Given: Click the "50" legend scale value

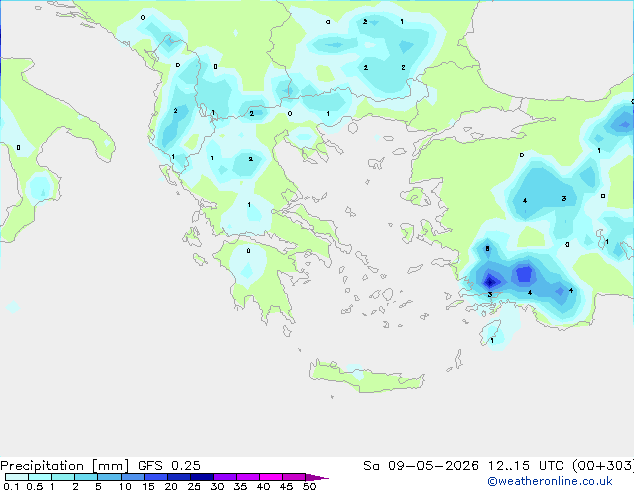Looking at the screenshot, I should coord(309,486).
